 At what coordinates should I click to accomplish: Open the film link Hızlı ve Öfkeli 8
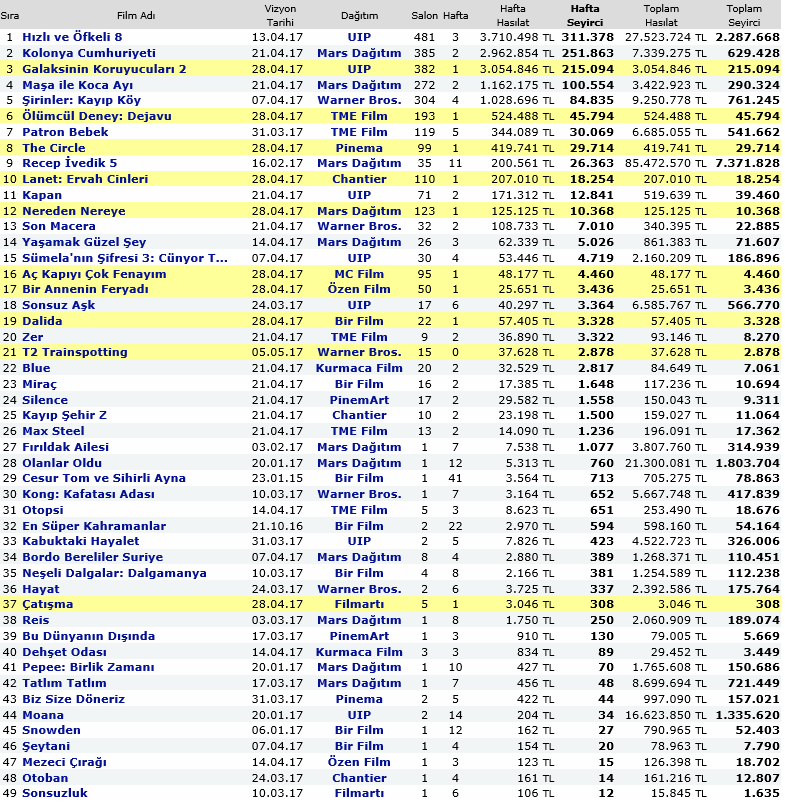point(72,37)
